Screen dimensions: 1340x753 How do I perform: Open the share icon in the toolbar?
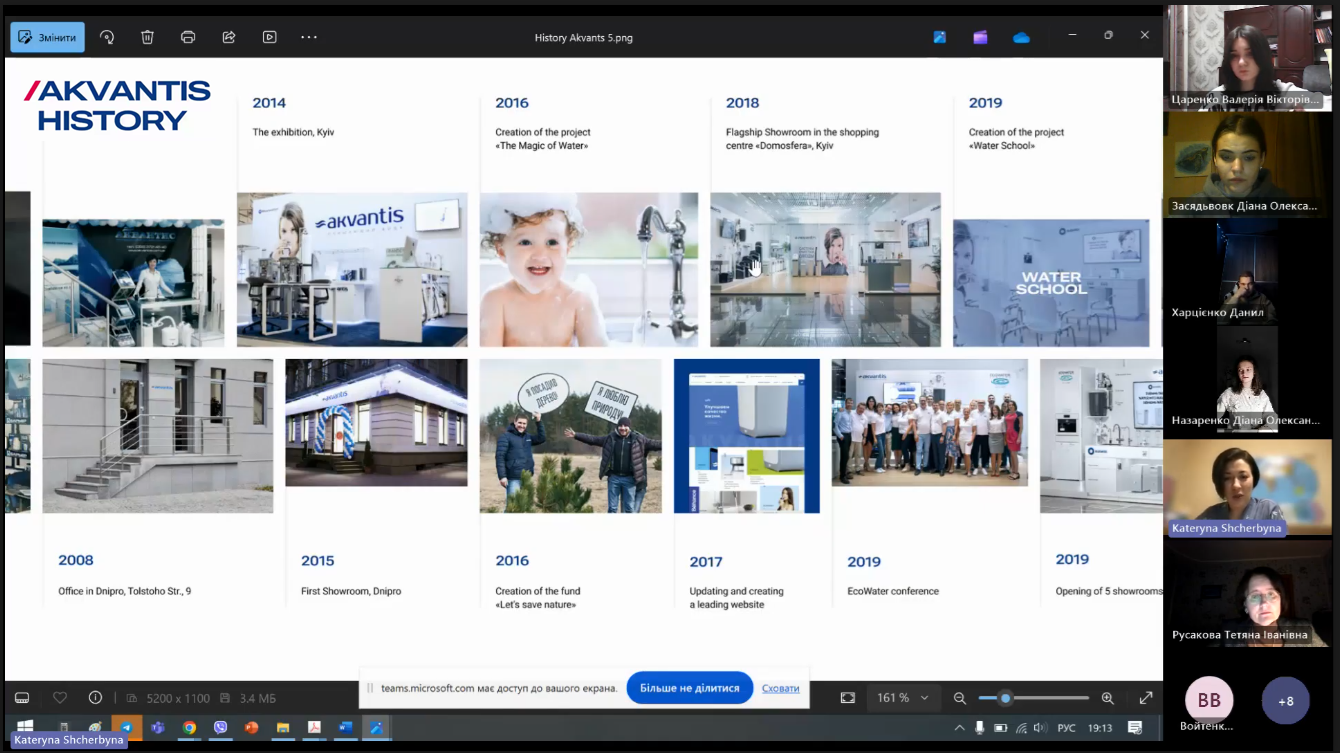coord(228,37)
